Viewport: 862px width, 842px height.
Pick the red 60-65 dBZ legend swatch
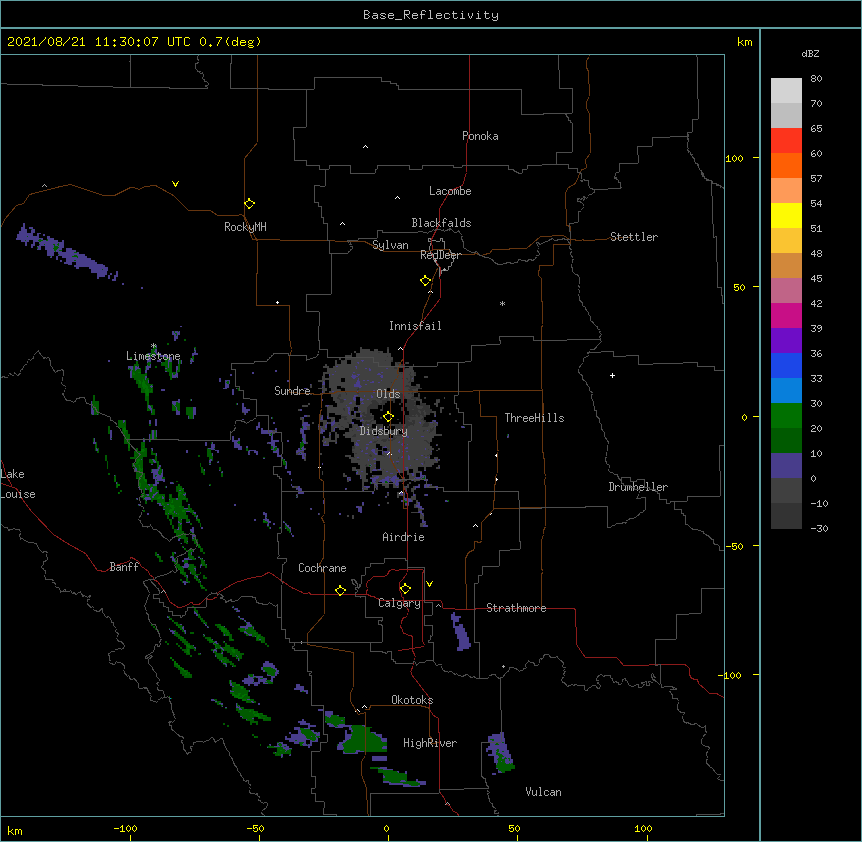pyautogui.click(x=786, y=140)
